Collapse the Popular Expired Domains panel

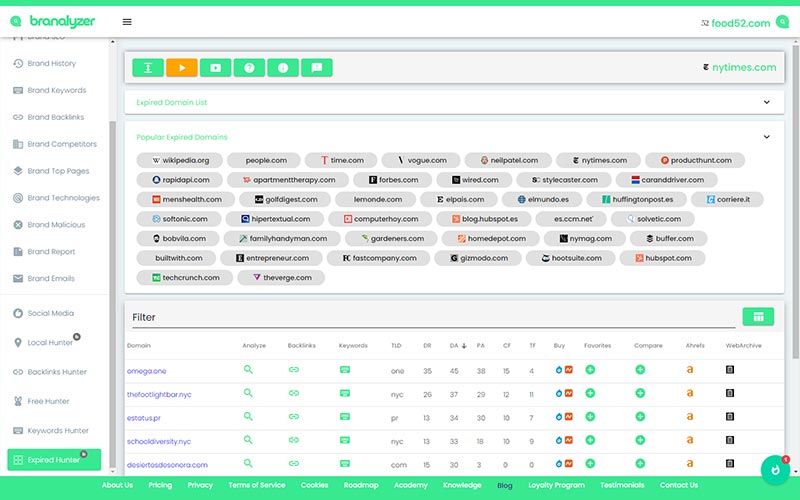click(766, 137)
